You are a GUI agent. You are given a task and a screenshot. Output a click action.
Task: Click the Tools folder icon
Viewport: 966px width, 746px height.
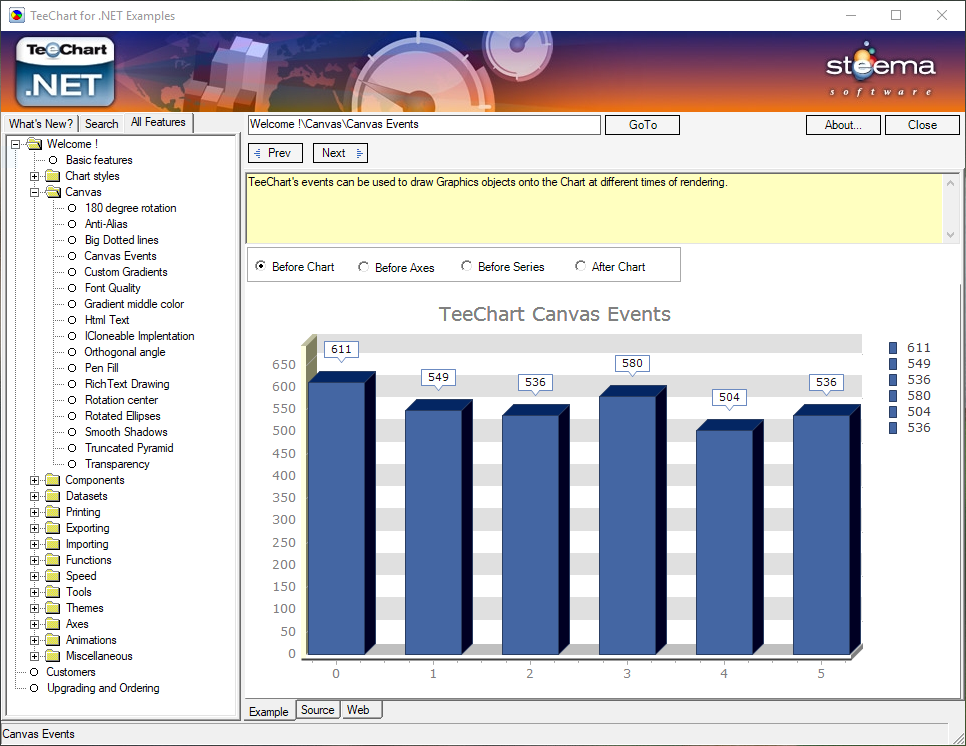(53, 592)
